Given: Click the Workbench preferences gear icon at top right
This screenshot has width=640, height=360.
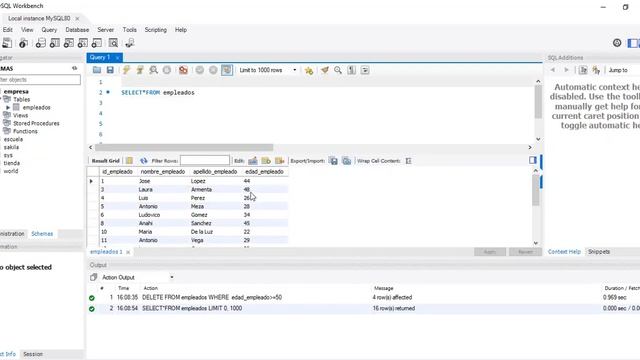Looking at the screenshot, I should (x=617, y=43).
